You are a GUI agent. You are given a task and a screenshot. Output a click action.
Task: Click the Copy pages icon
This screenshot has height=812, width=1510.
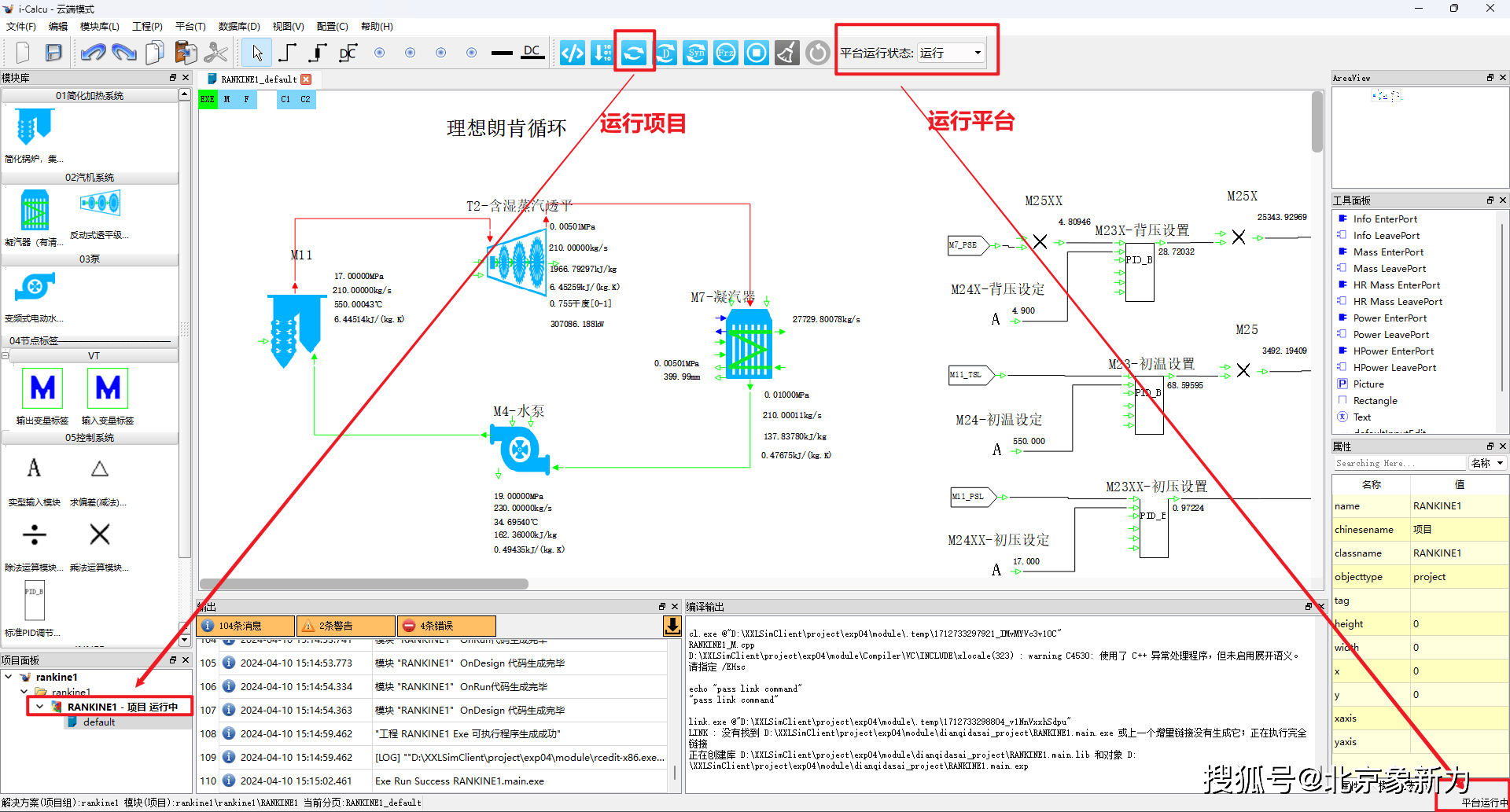155,53
